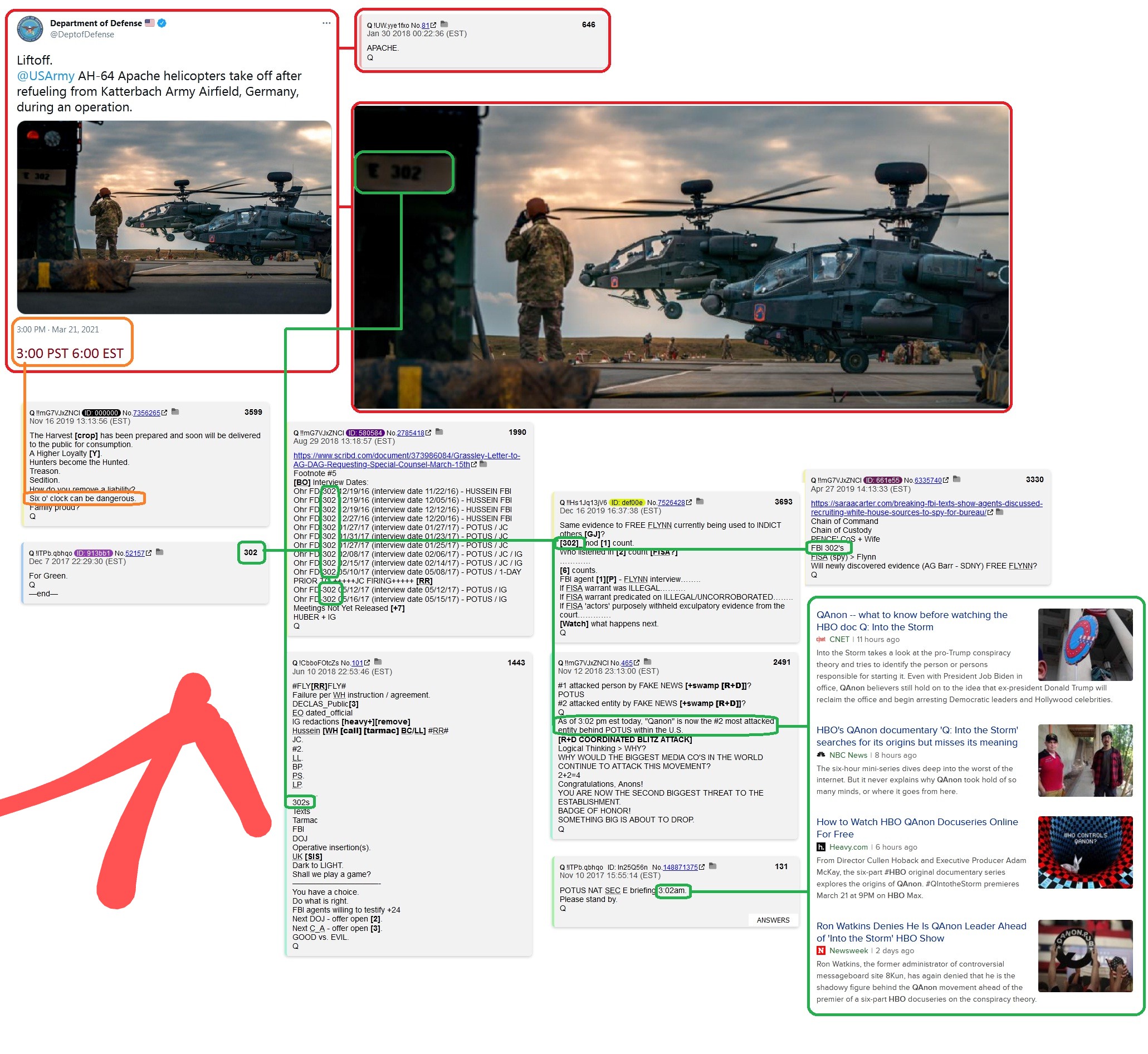The image size is (1148, 1054).
Task: Open the tweet timestamp 3:00 PM Mar 21, 2021
Action: [57, 330]
